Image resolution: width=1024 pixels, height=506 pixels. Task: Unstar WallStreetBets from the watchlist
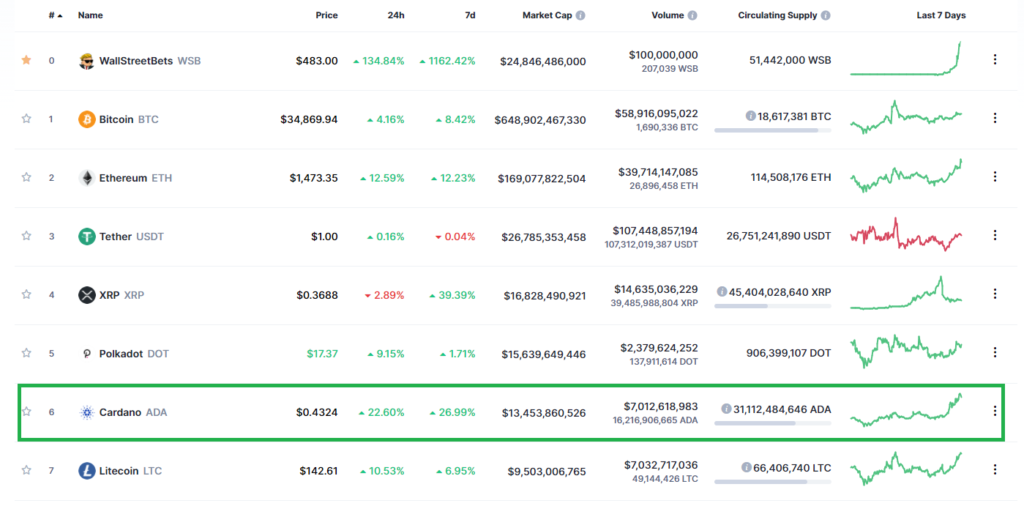coord(26,60)
